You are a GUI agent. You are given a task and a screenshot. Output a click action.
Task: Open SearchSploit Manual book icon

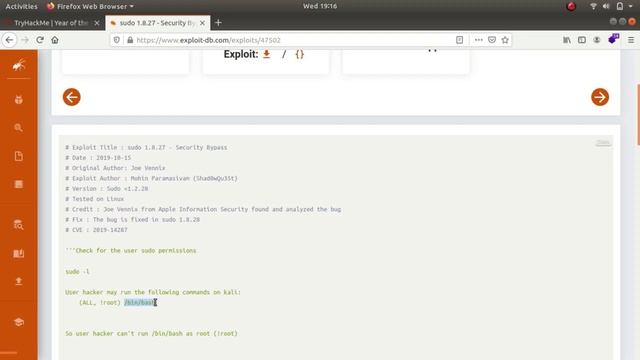pyautogui.click(x=18, y=253)
